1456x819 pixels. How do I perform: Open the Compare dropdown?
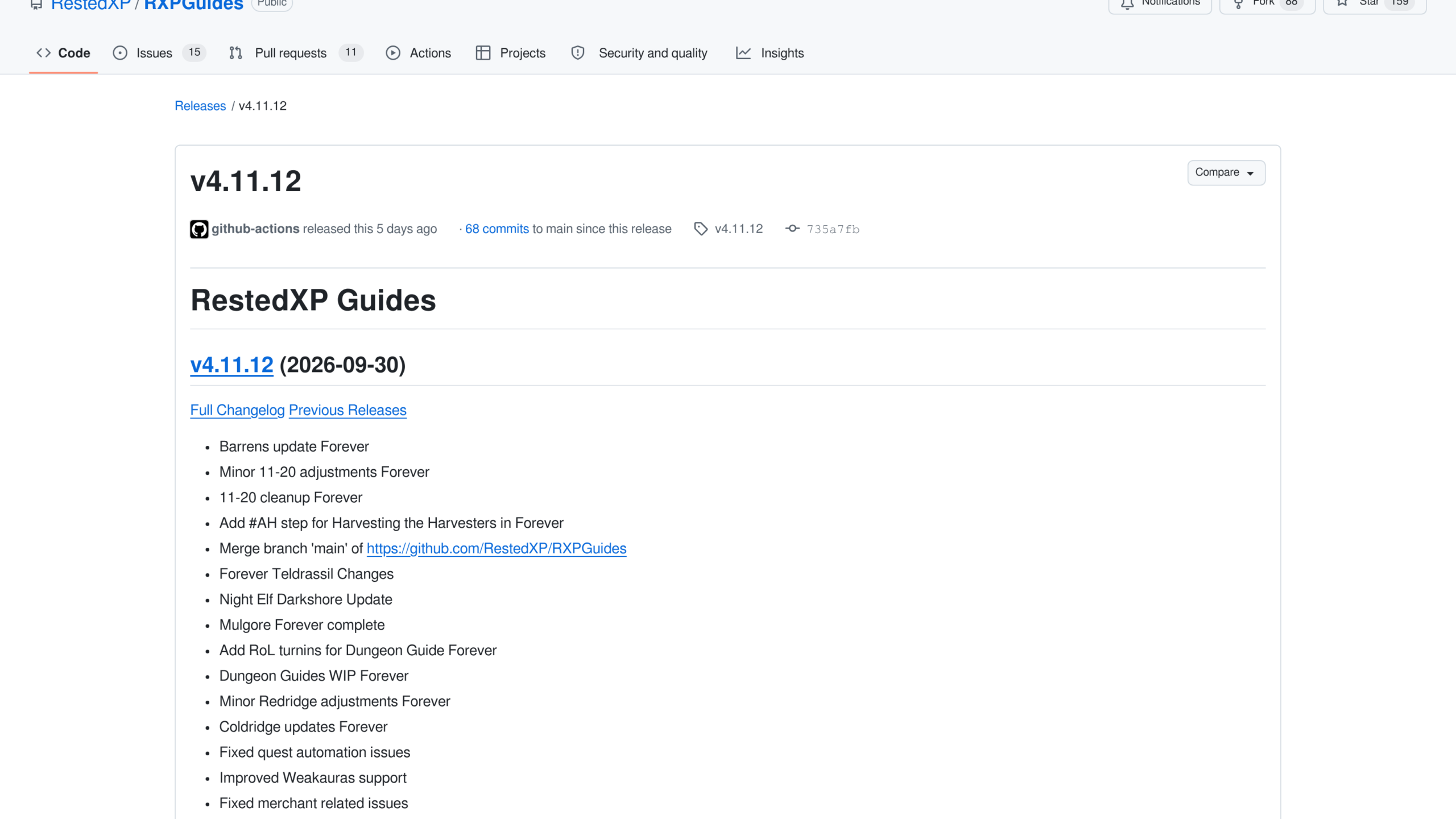[1226, 172]
